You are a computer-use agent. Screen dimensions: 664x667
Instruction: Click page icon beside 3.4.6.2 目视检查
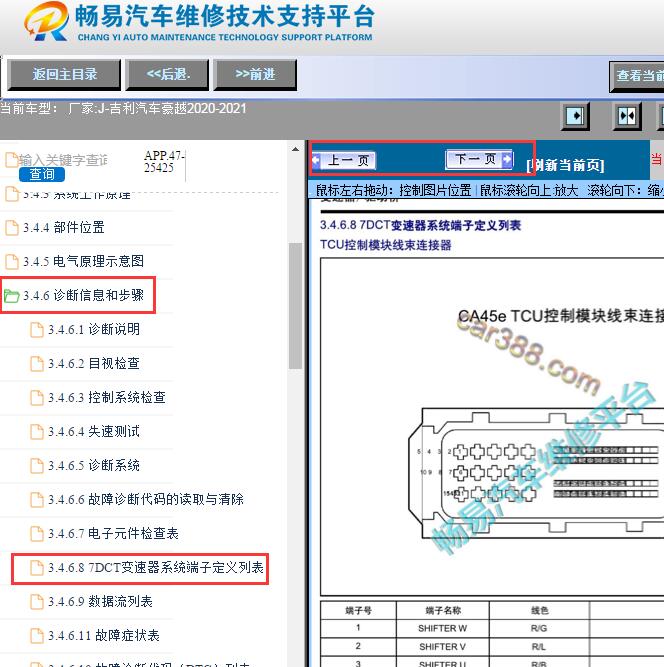(x=37, y=364)
